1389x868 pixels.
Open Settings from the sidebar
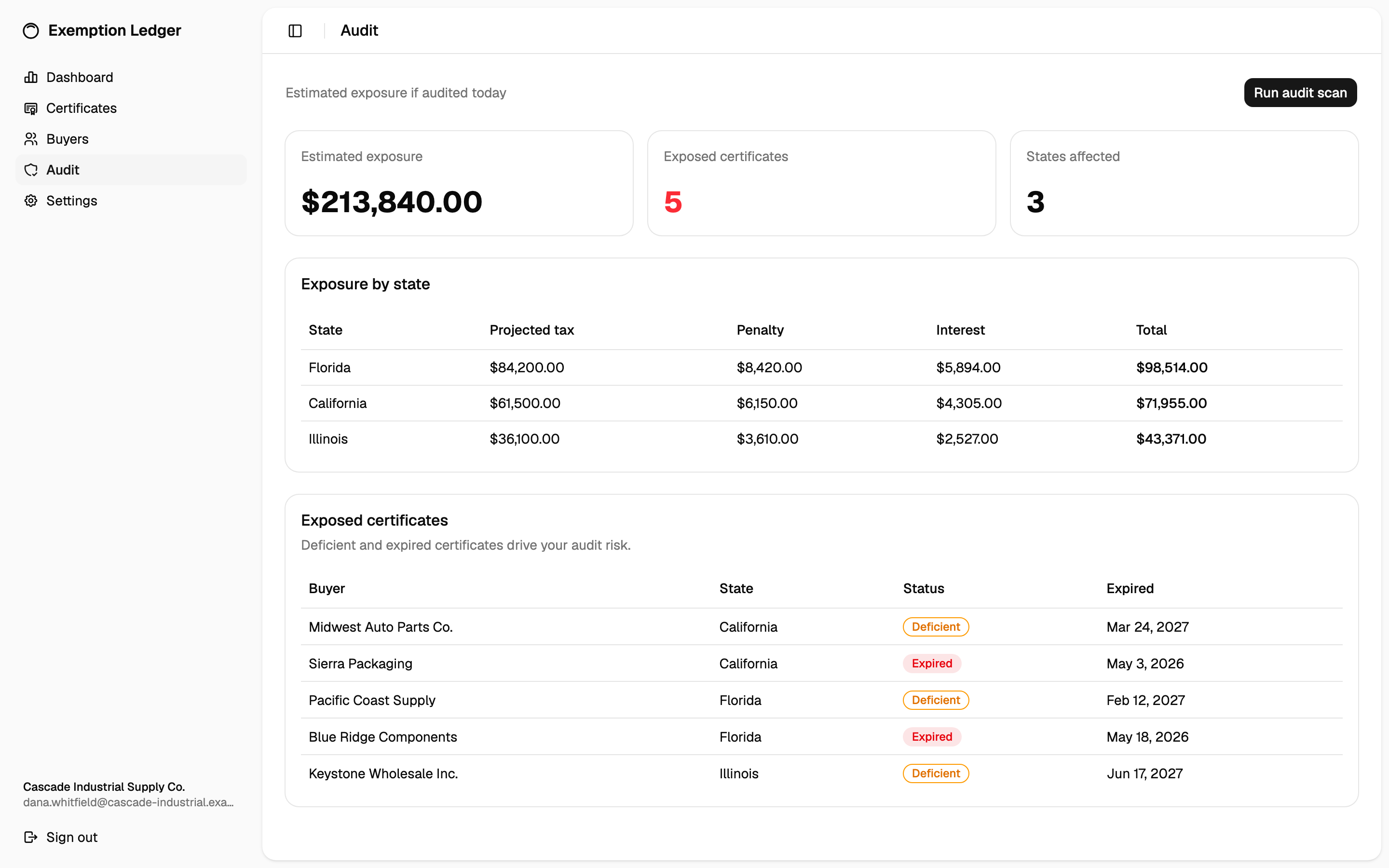(x=131, y=201)
